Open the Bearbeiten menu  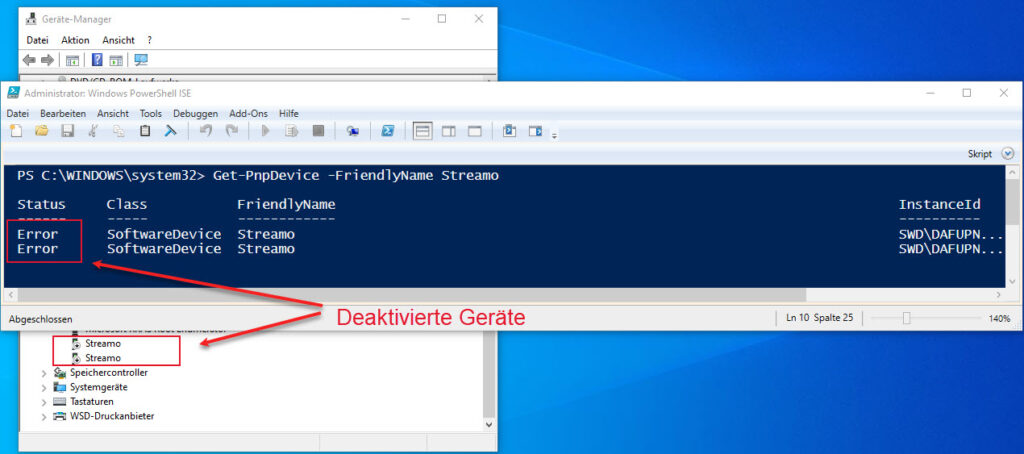[63, 114]
